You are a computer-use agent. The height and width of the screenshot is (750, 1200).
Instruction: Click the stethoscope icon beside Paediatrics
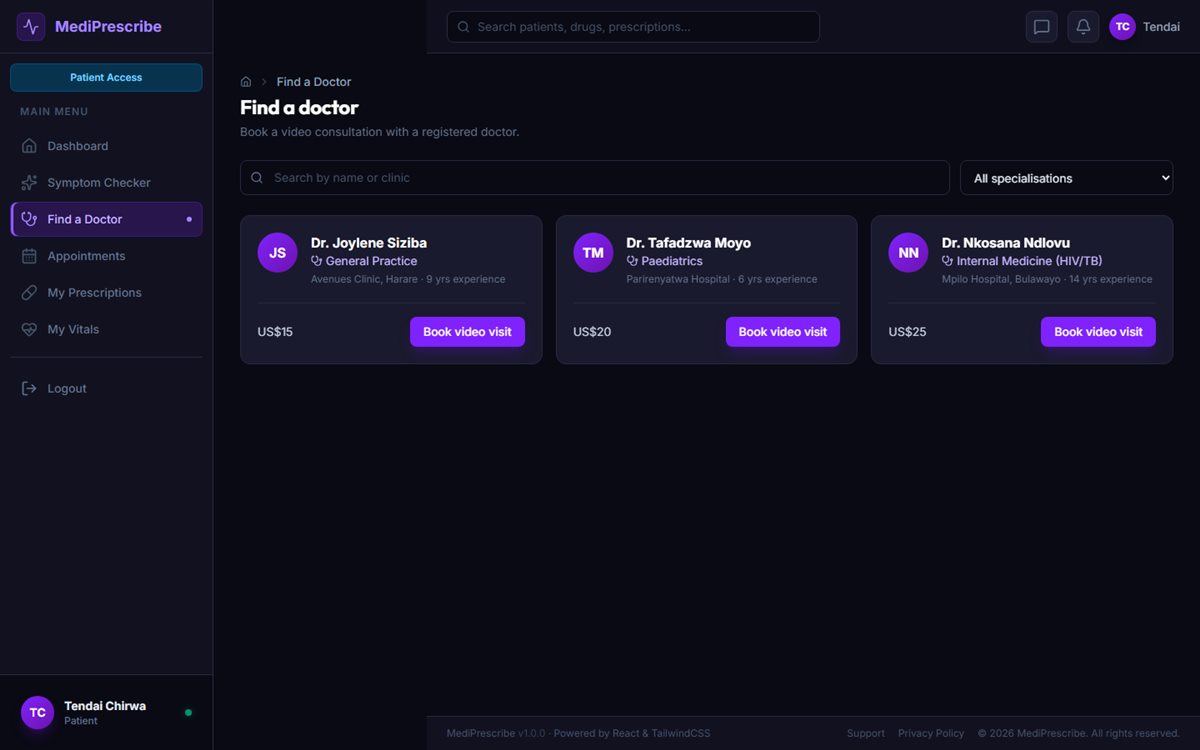click(632, 261)
